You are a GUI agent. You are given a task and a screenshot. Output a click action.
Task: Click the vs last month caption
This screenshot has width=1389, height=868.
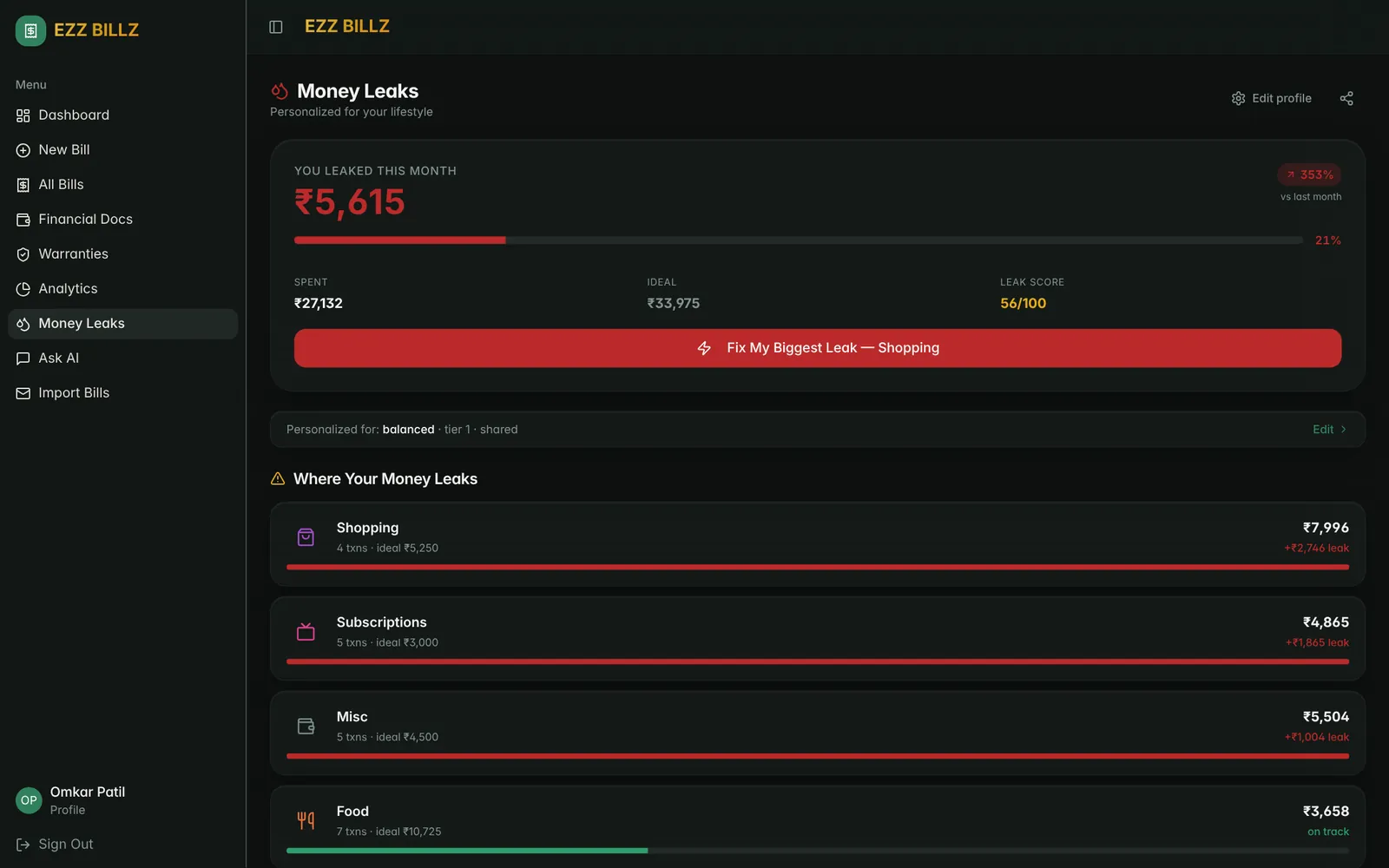[1311, 197]
